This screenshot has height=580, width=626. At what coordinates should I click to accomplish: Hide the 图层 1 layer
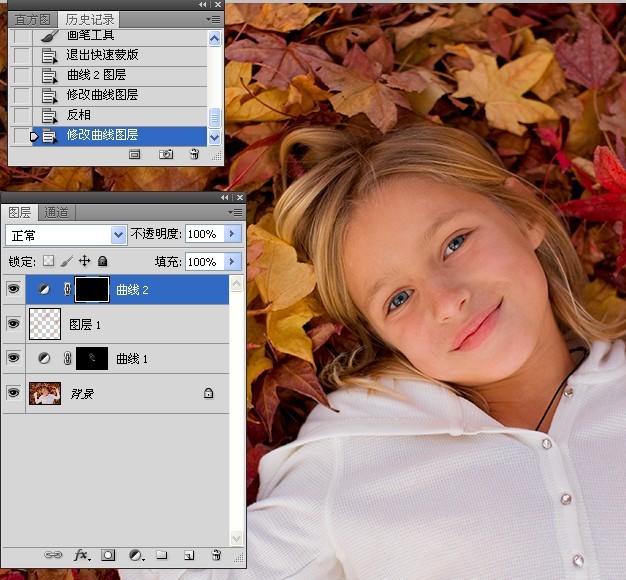click(14, 323)
